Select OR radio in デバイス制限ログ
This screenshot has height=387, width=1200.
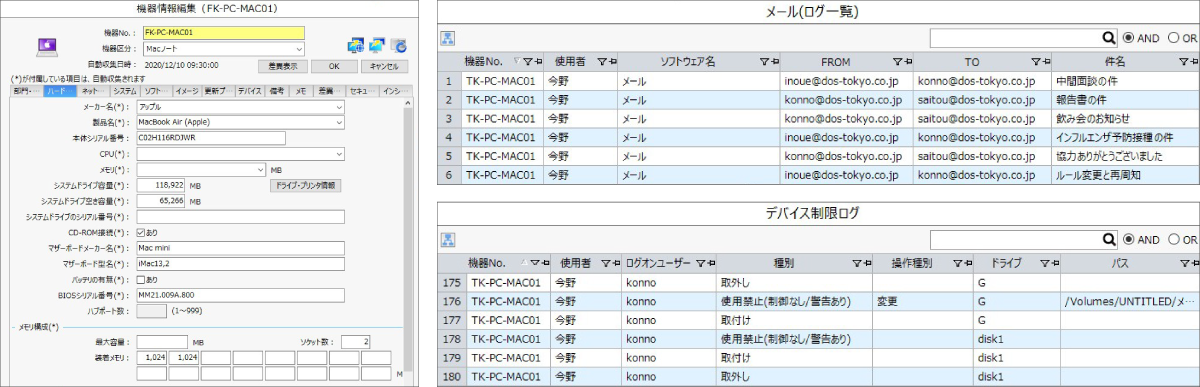click(x=1174, y=240)
